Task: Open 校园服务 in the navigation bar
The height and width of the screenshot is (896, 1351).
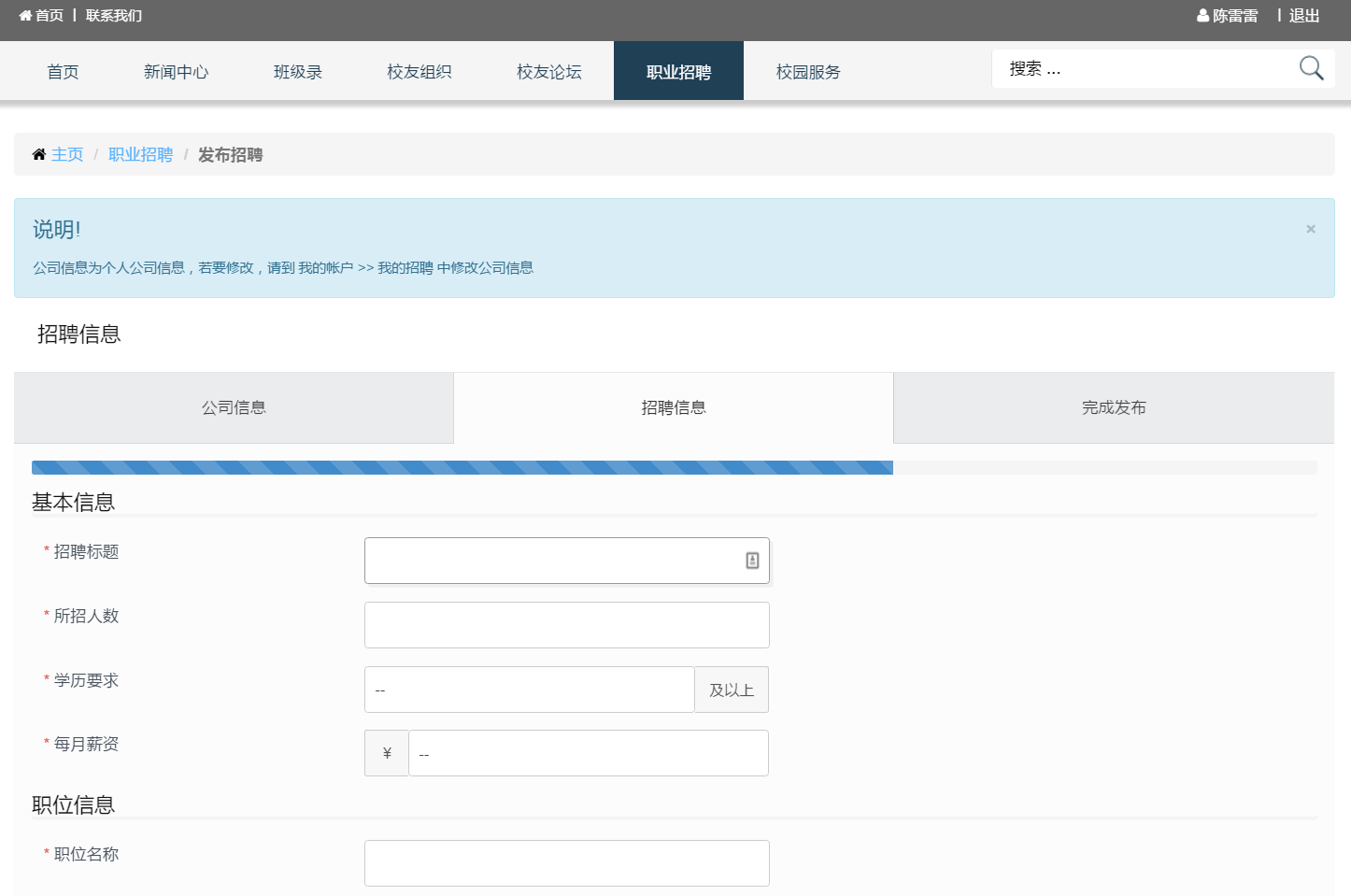Action: (x=808, y=72)
